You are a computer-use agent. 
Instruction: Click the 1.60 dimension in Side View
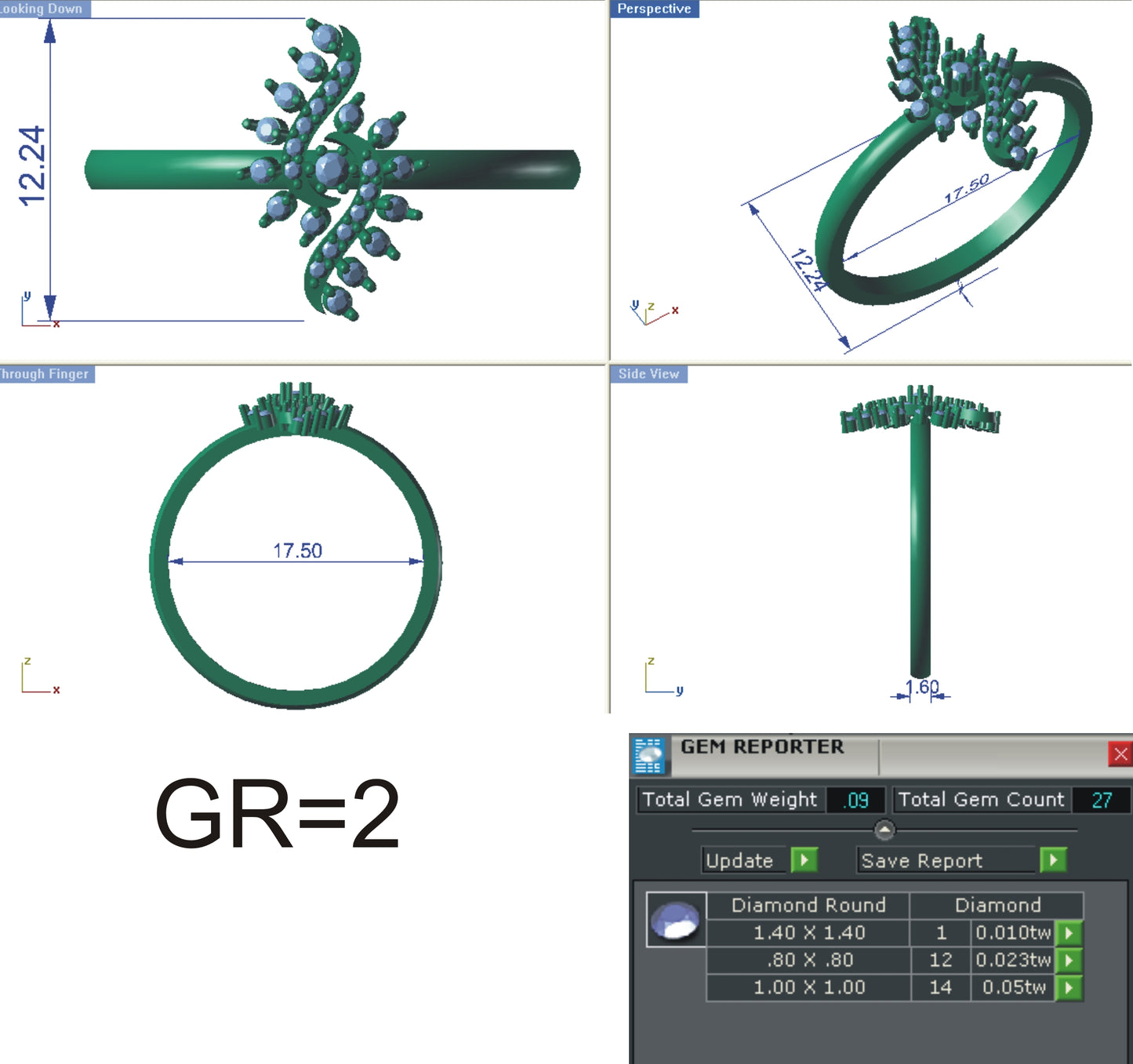[922, 688]
